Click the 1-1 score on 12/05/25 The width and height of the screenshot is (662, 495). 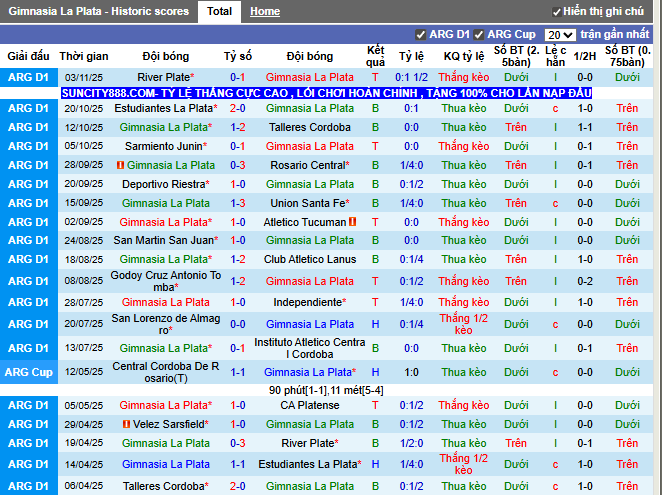click(x=238, y=372)
